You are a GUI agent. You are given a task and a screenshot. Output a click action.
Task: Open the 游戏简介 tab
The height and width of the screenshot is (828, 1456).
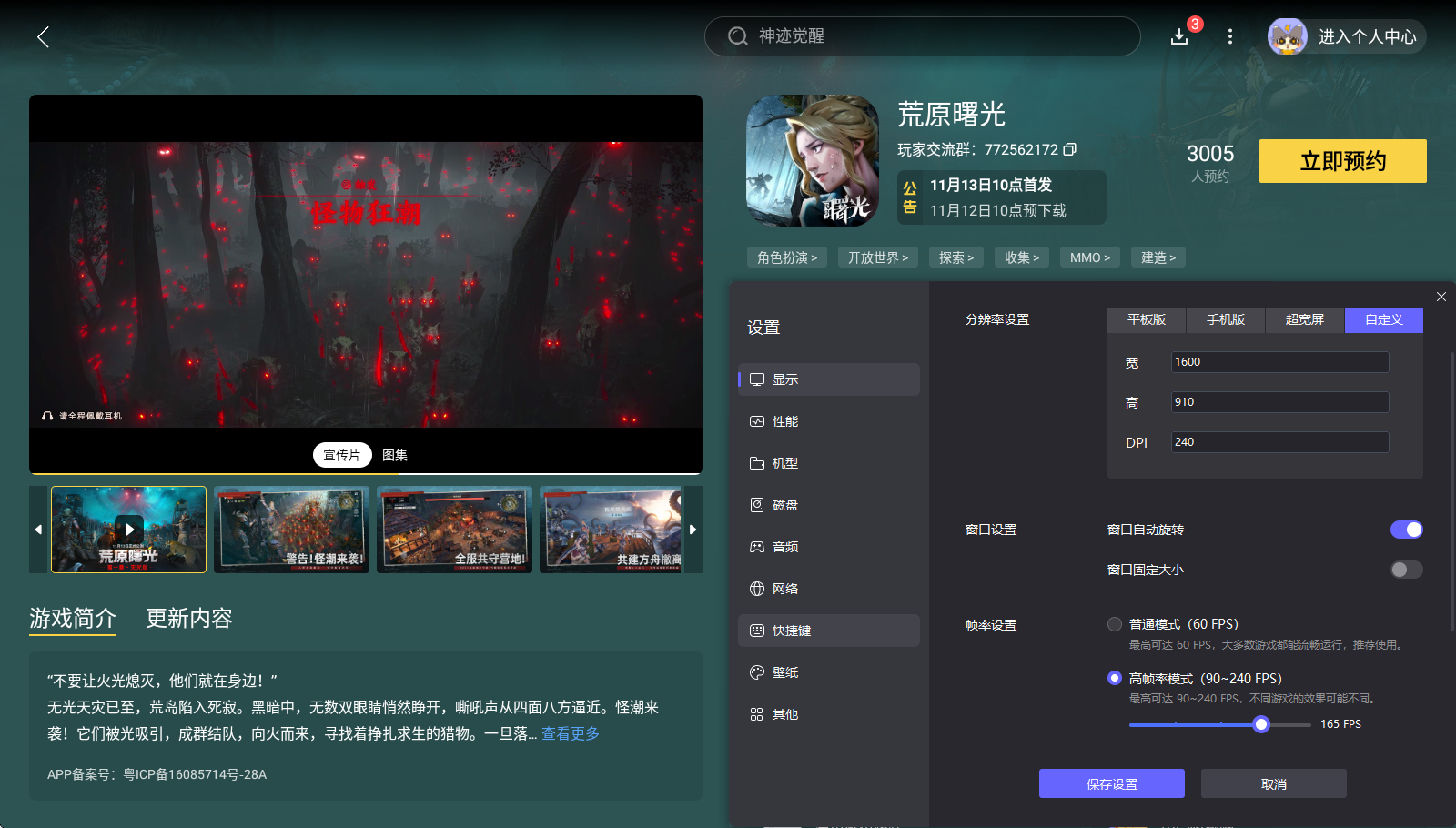73,619
